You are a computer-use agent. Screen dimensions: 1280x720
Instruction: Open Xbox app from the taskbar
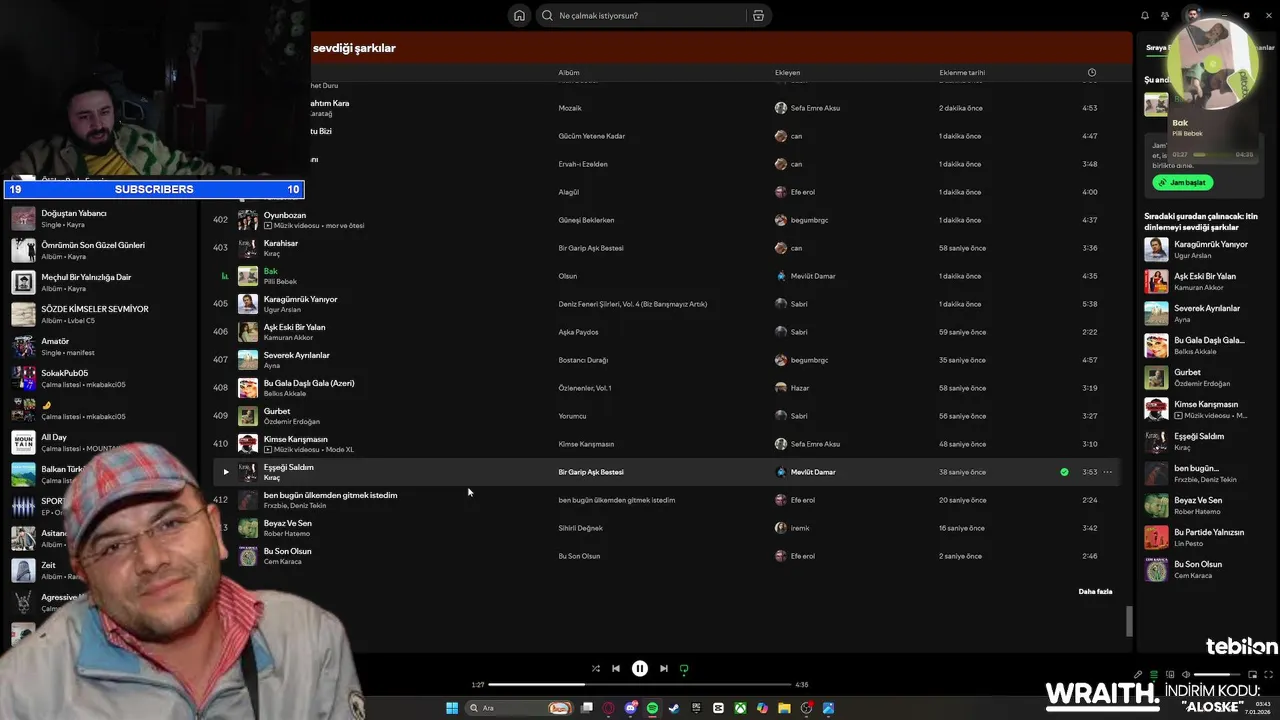pos(740,708)
